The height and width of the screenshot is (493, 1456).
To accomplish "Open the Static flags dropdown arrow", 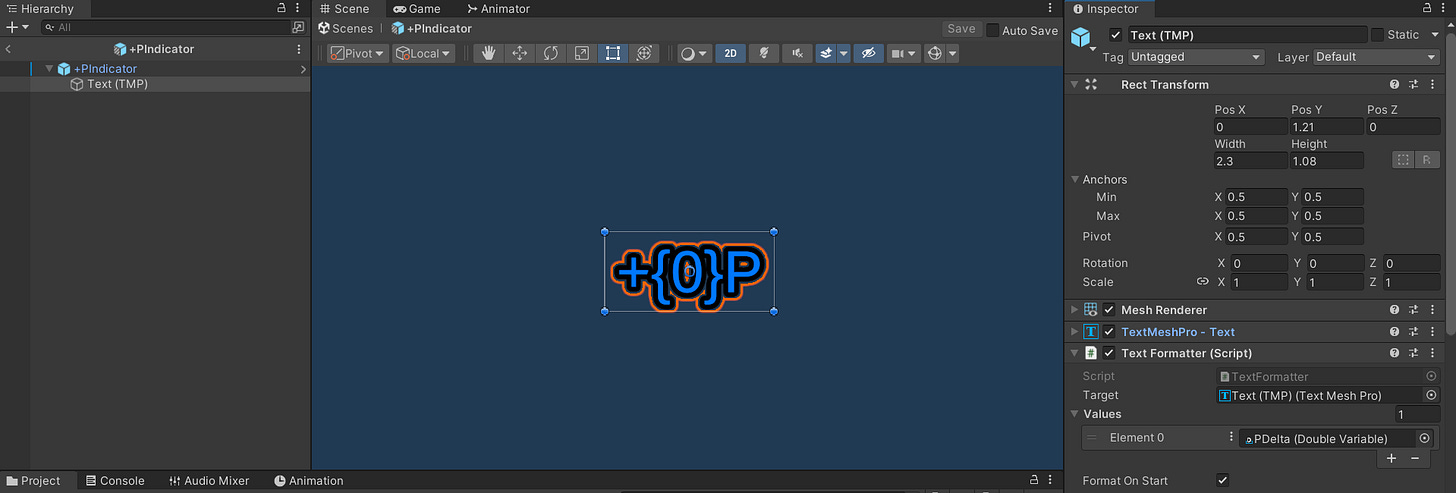I will pos(1434,35).
